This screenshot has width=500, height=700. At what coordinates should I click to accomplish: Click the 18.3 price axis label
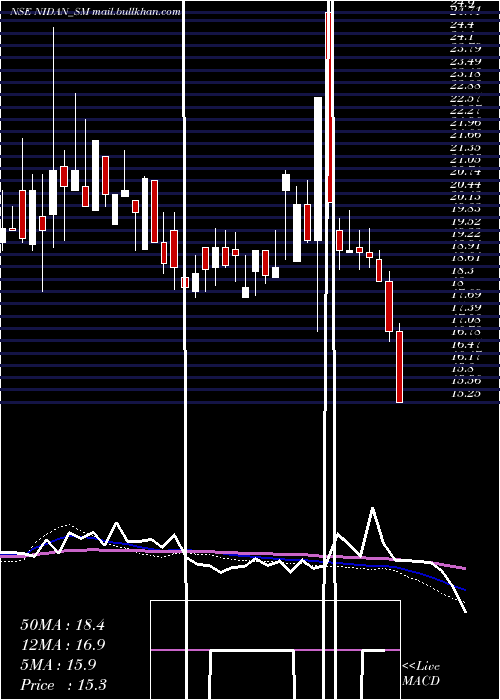point(462,271)
